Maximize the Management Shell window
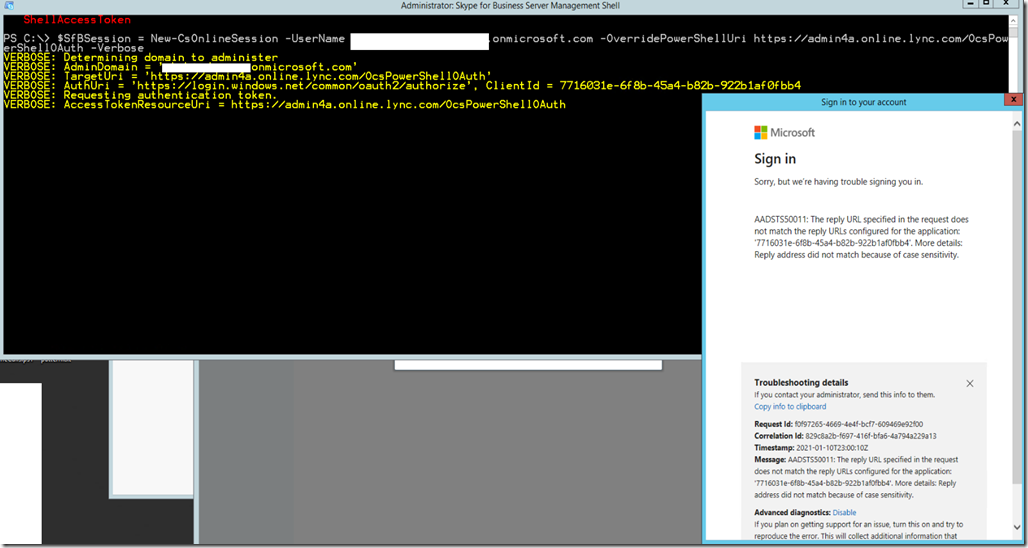The image size is (1028, 548). [986, 5]
